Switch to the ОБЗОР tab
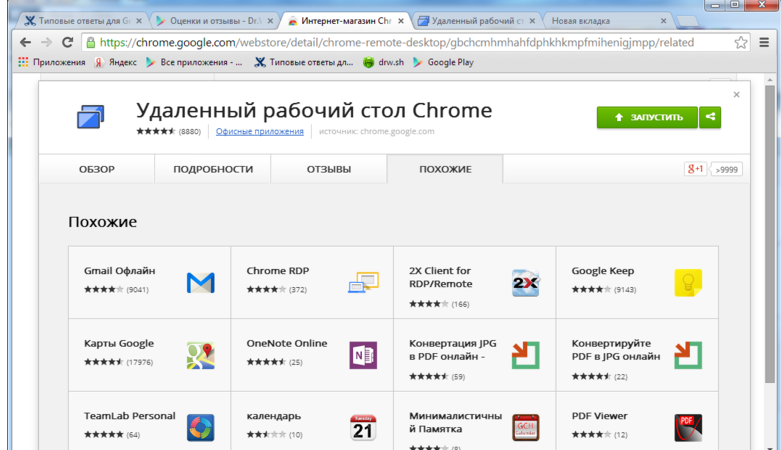781x450 pixels. (x=97, y=169)
